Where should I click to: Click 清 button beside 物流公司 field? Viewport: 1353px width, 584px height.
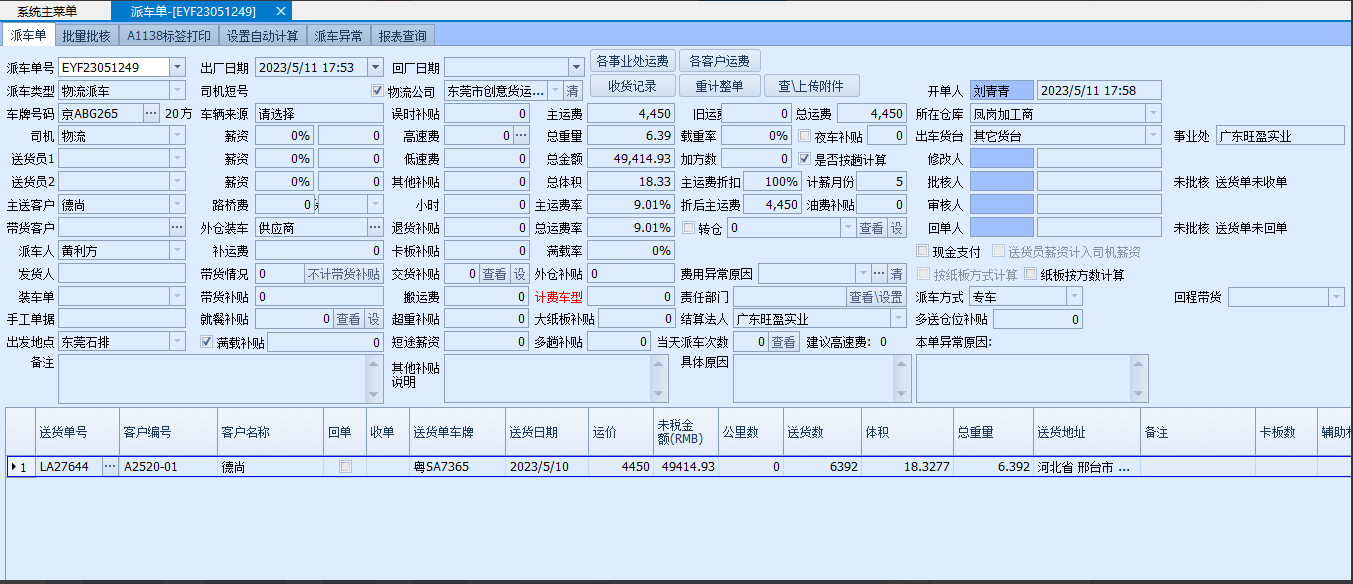pyautogui.click(x=574, y=91)
